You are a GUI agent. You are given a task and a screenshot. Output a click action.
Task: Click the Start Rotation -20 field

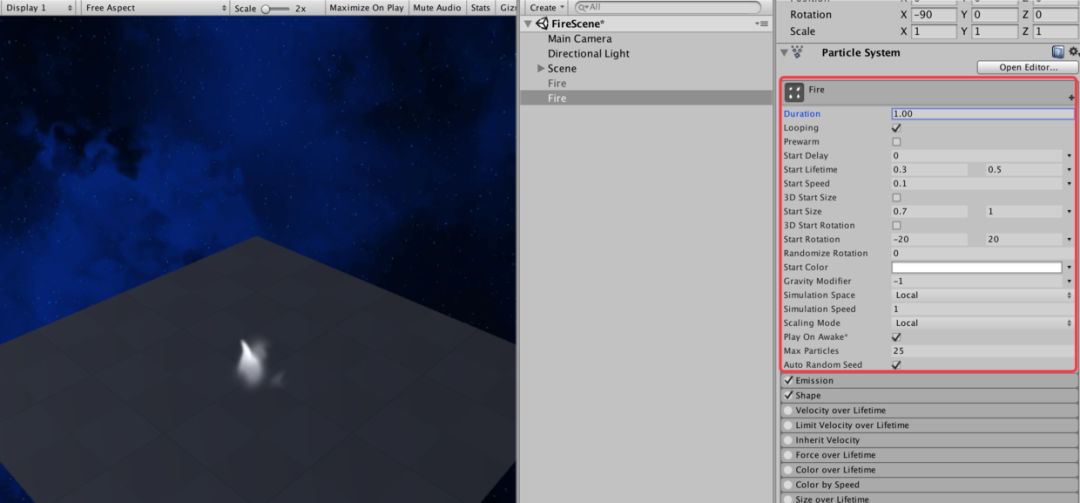point(929,239)
